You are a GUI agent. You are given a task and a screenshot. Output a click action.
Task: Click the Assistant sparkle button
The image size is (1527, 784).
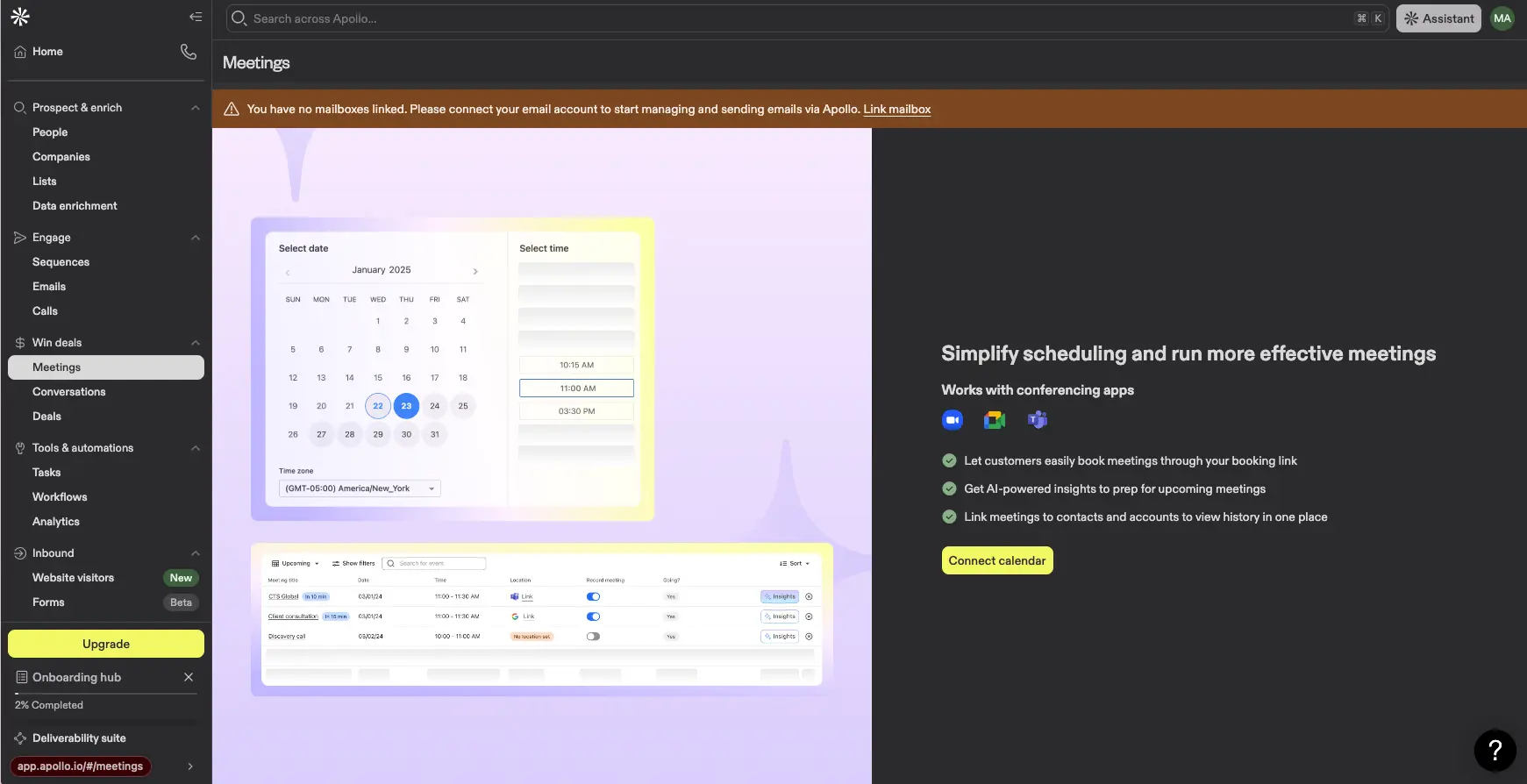point(1438,18)
